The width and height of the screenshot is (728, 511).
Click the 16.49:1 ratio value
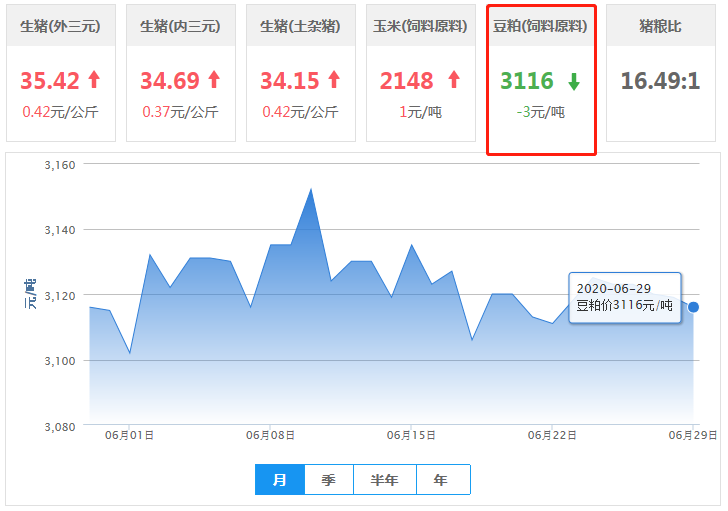pyautogui.click(x=660, y=80)
